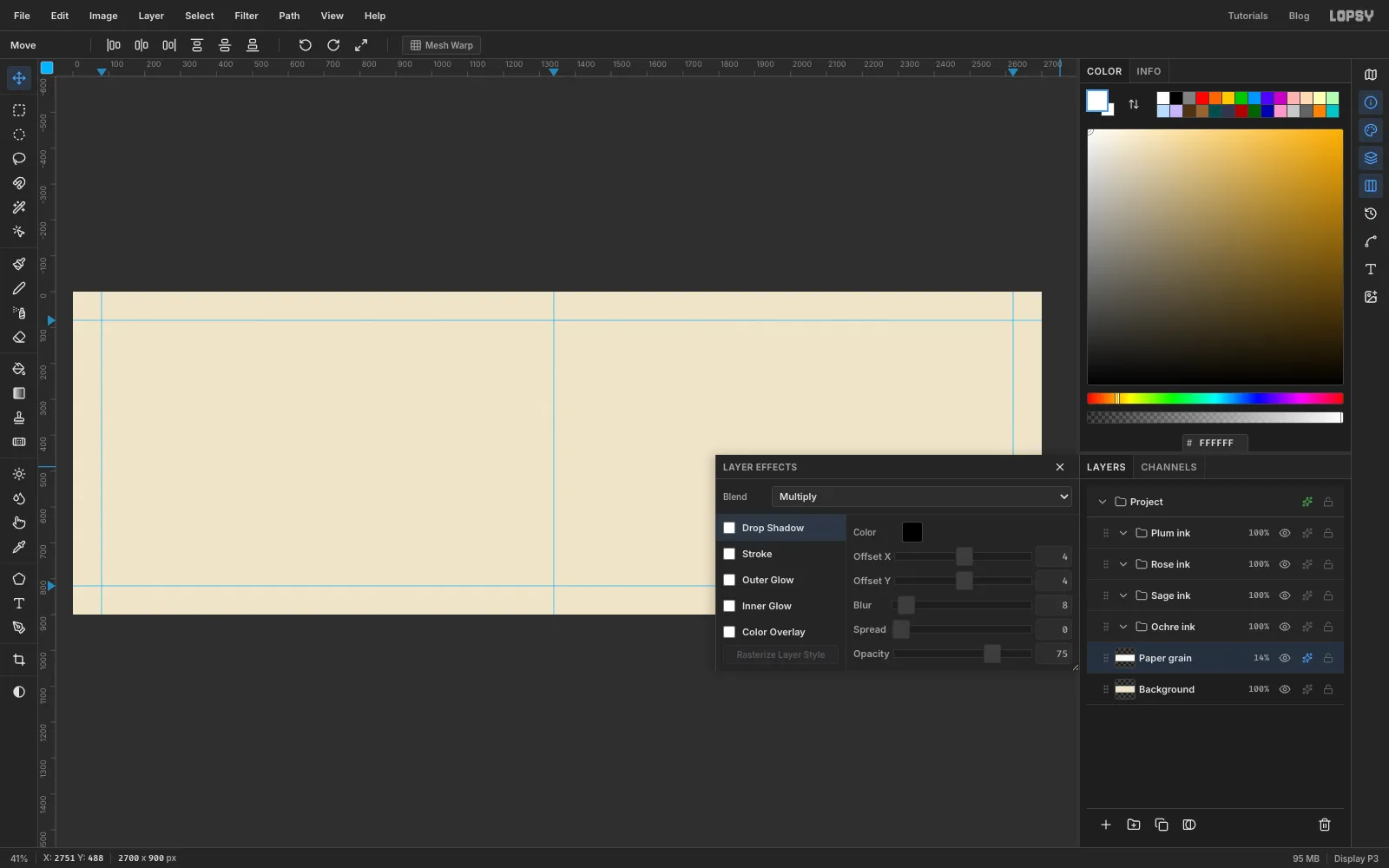Enable the Color Overlay checkbox
Viewport: 1389px width, 868px height.
click(729, 632)
